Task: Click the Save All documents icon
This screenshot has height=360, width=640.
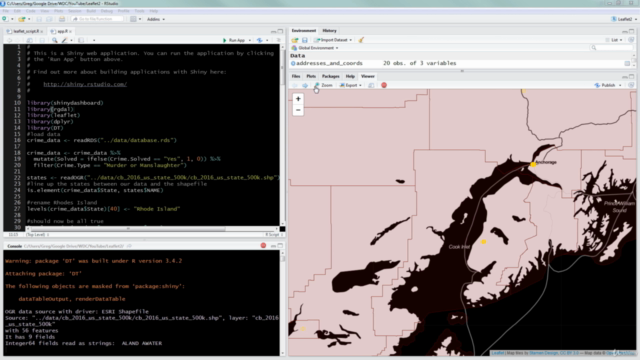Action: (49, 19)
